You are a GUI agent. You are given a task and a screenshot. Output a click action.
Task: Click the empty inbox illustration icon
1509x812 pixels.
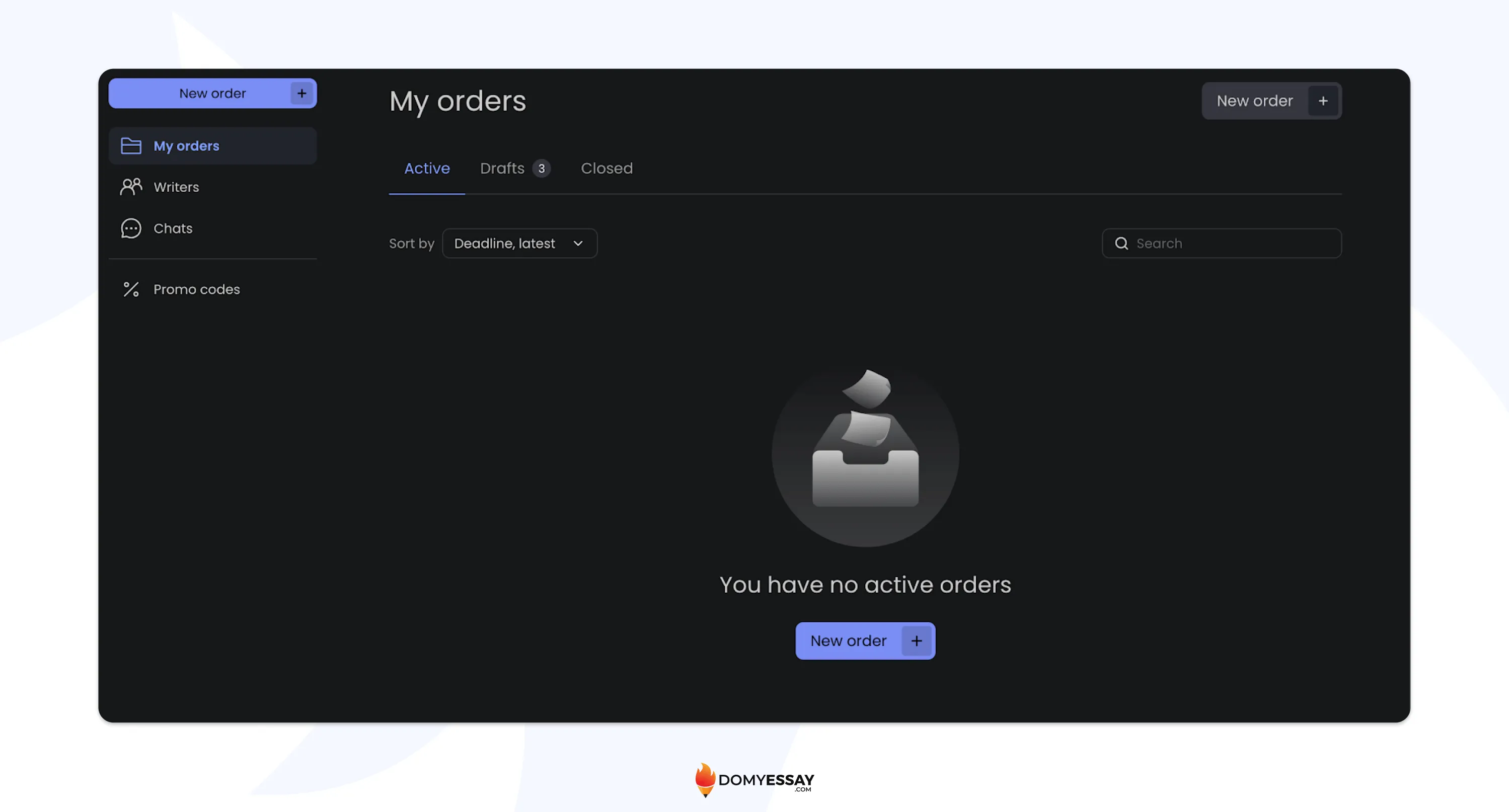coord(865,455)
